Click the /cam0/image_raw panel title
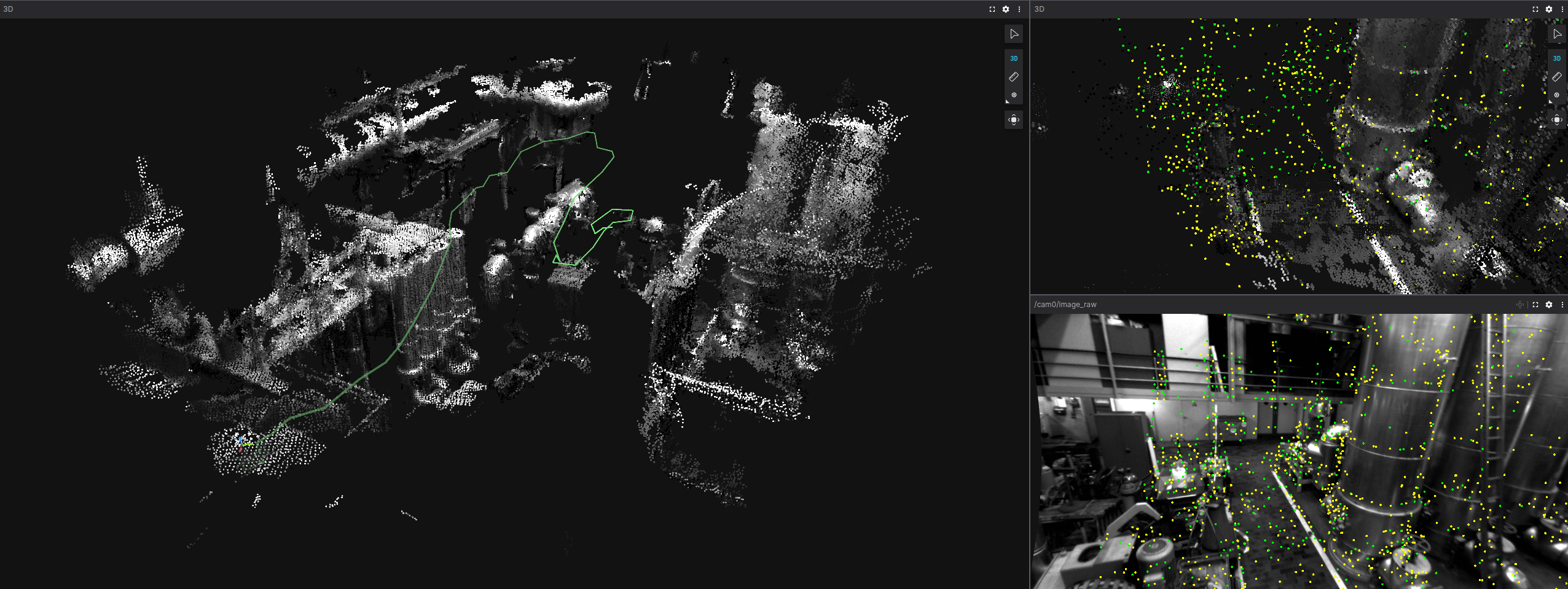Viewport: 1568px width, 589px height. pyautogui.click(x=1065, y=305)
